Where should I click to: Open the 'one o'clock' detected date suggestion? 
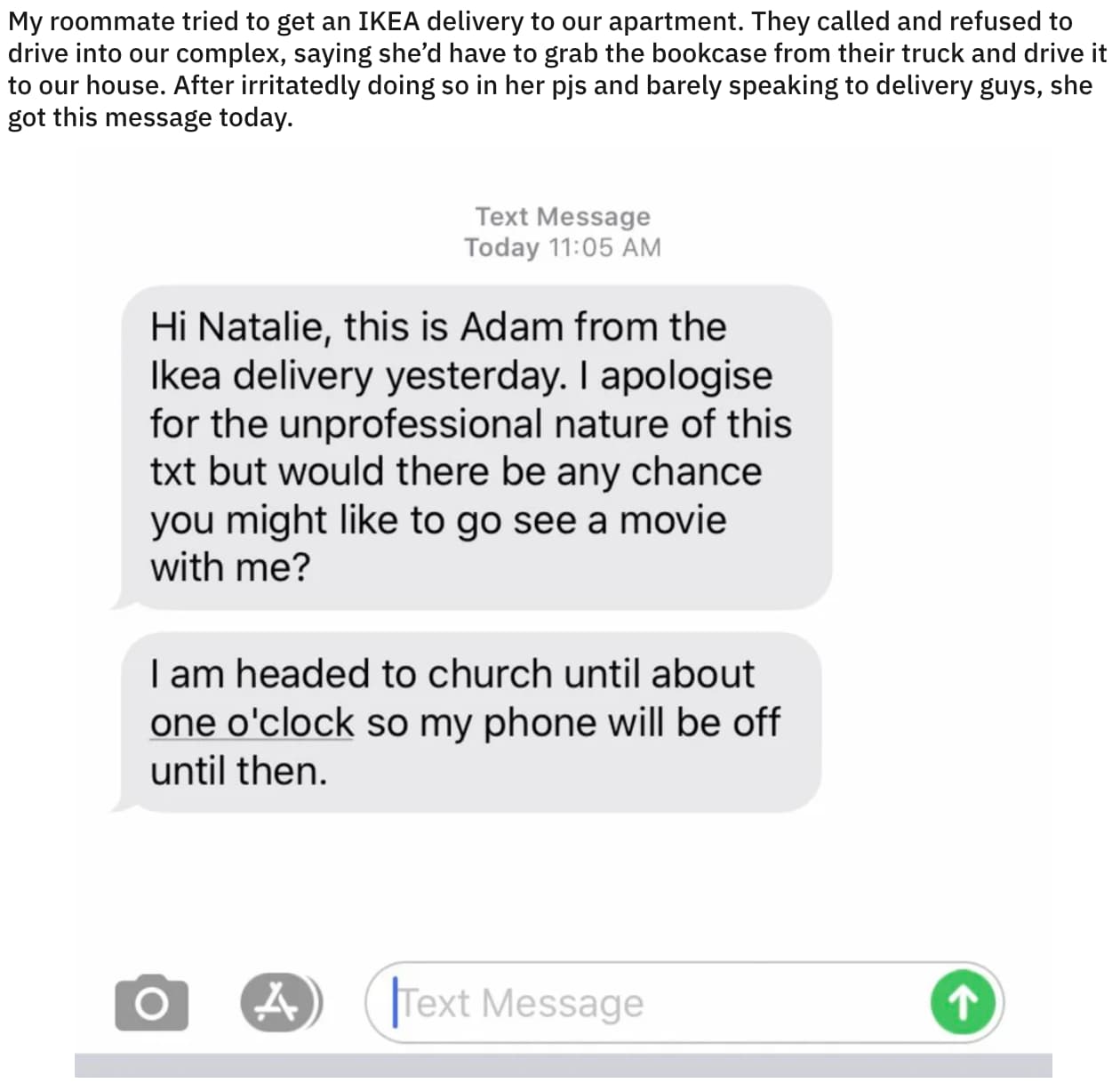click(251, 722)
